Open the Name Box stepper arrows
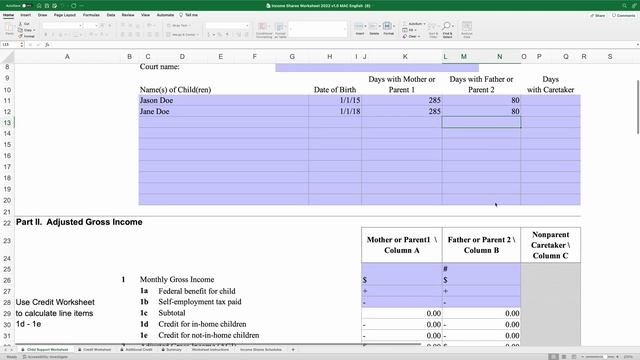Image resolution: width=640 pixels, height=360 pixels. click(x=22, y=44)
